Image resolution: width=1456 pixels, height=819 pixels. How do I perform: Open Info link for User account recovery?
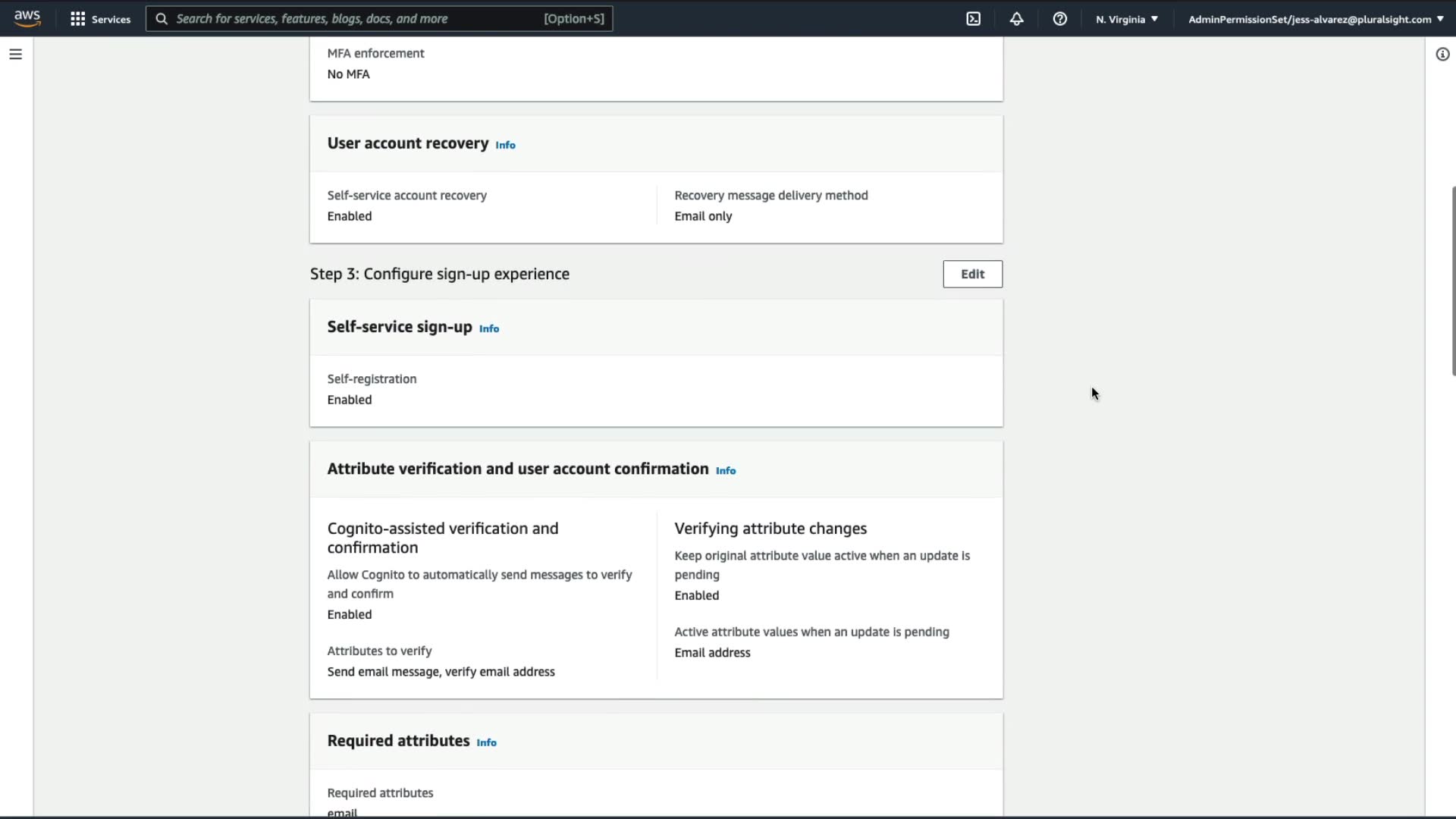pos(505,145)
